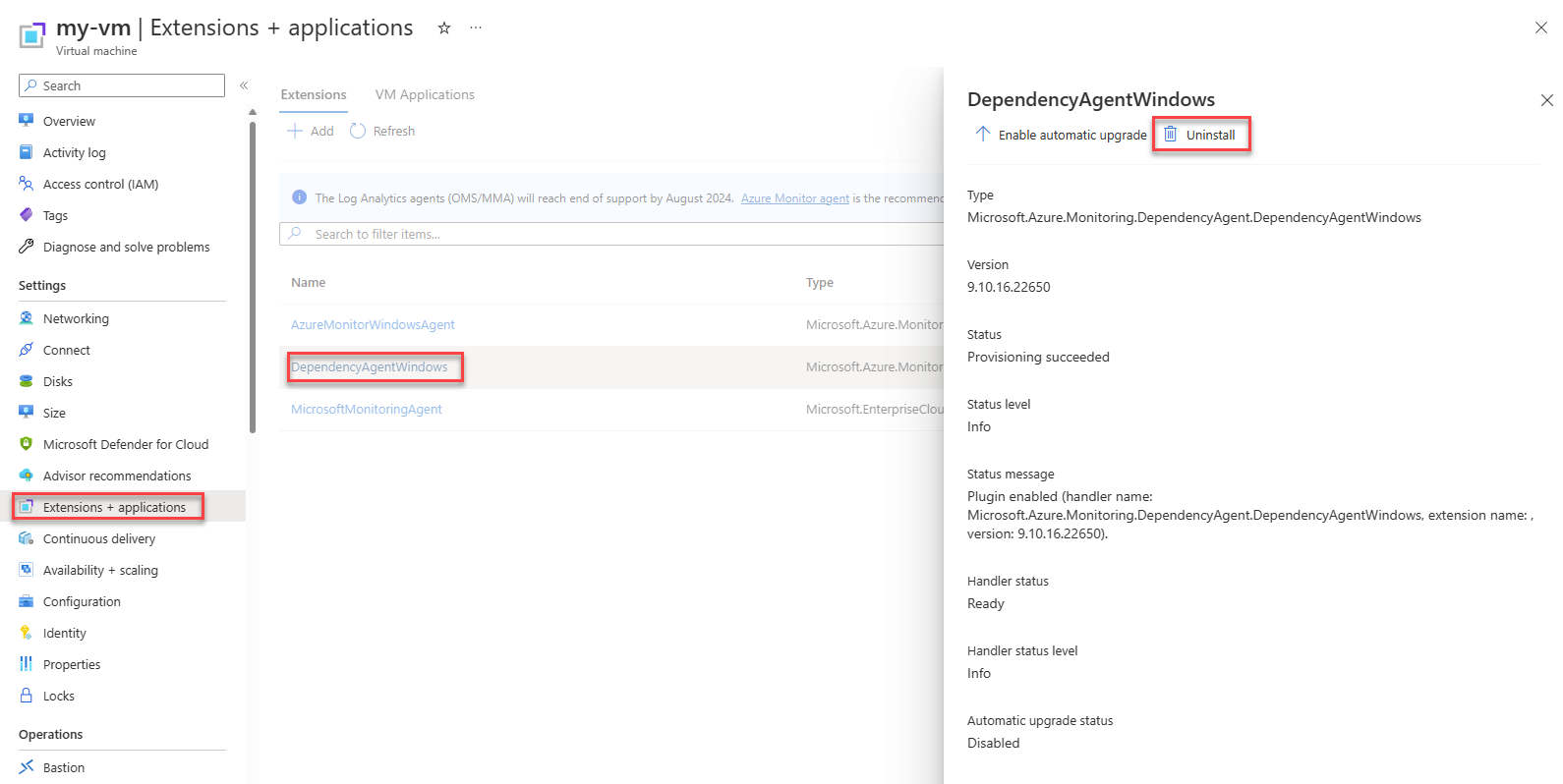Open the ellipsis more options menu in header
This screenshot has height=784, width=1563.
(x=476, y=28)
